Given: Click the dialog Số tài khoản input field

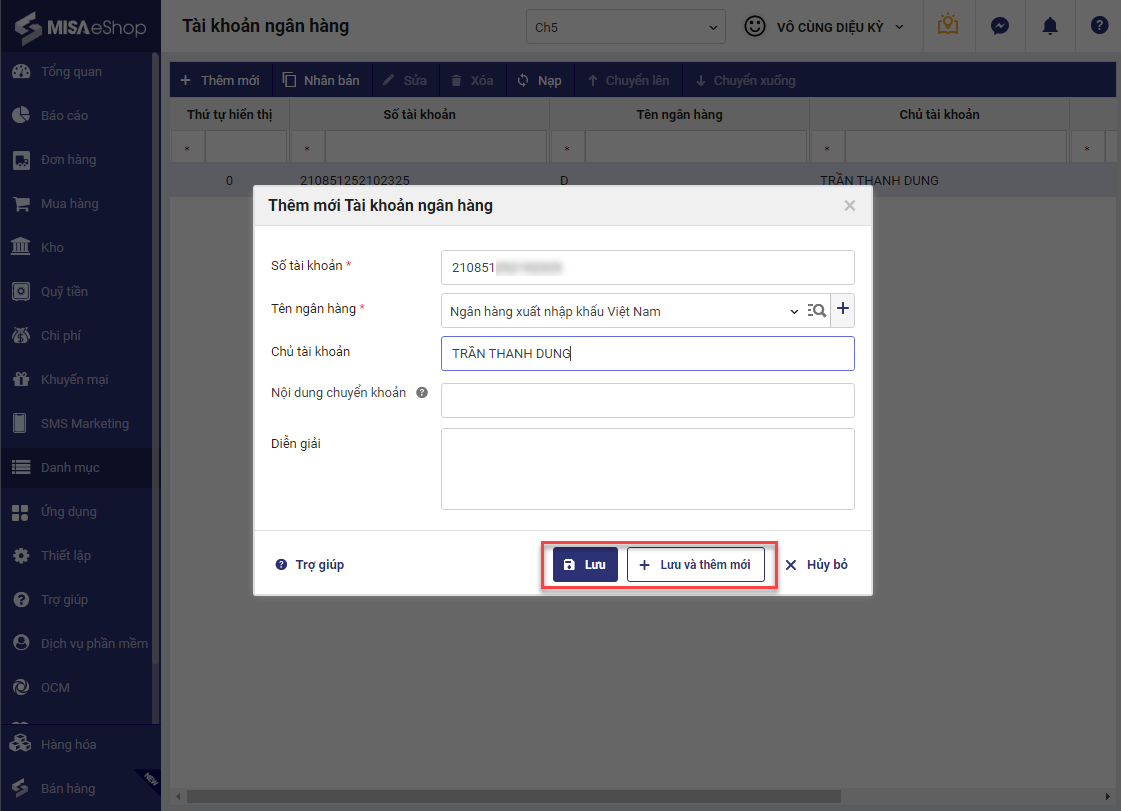Looking at the screenshot, I should coord(648,267).
